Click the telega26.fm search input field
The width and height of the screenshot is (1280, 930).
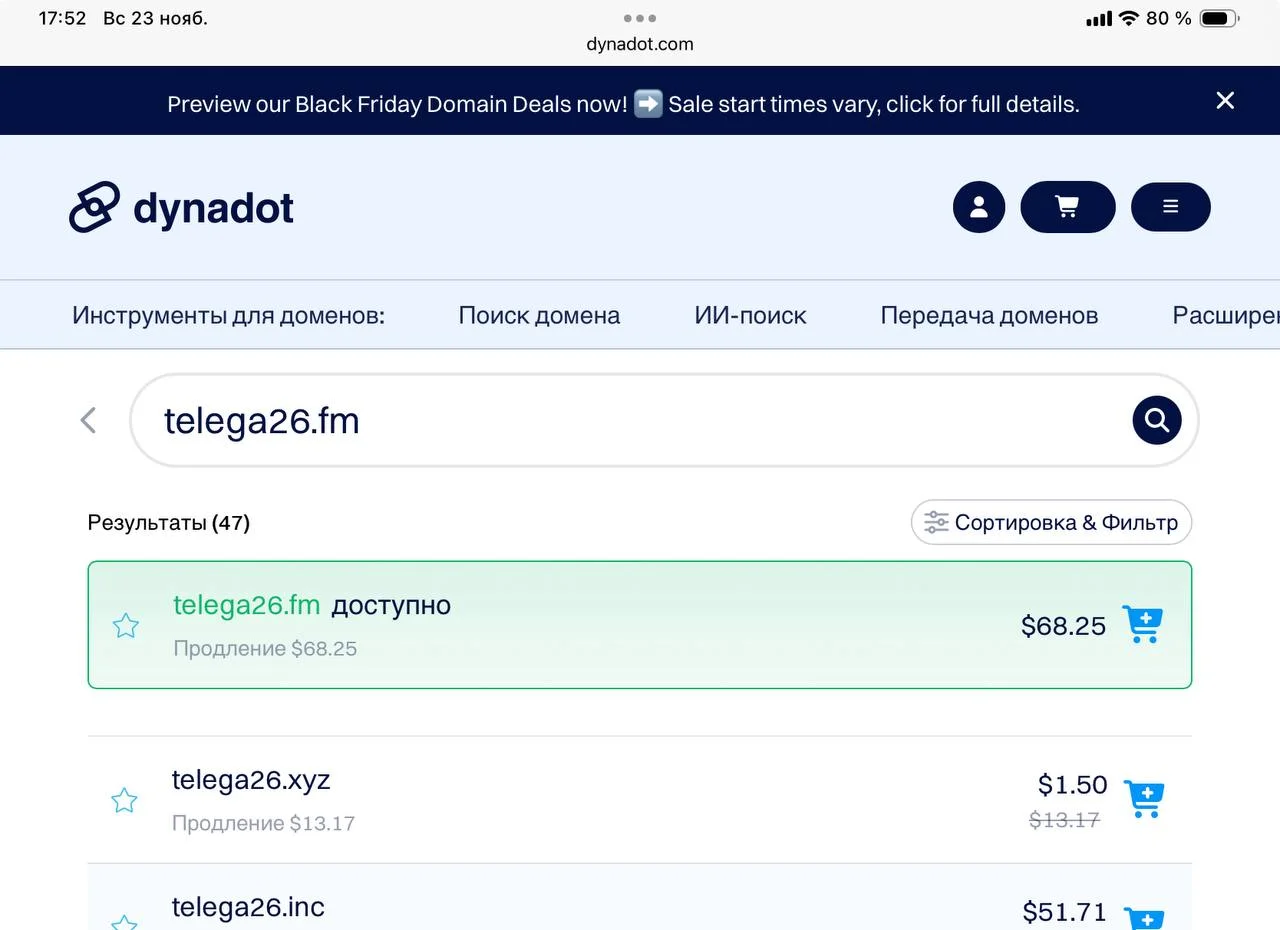pyautogui.click(x=630, y=421)
